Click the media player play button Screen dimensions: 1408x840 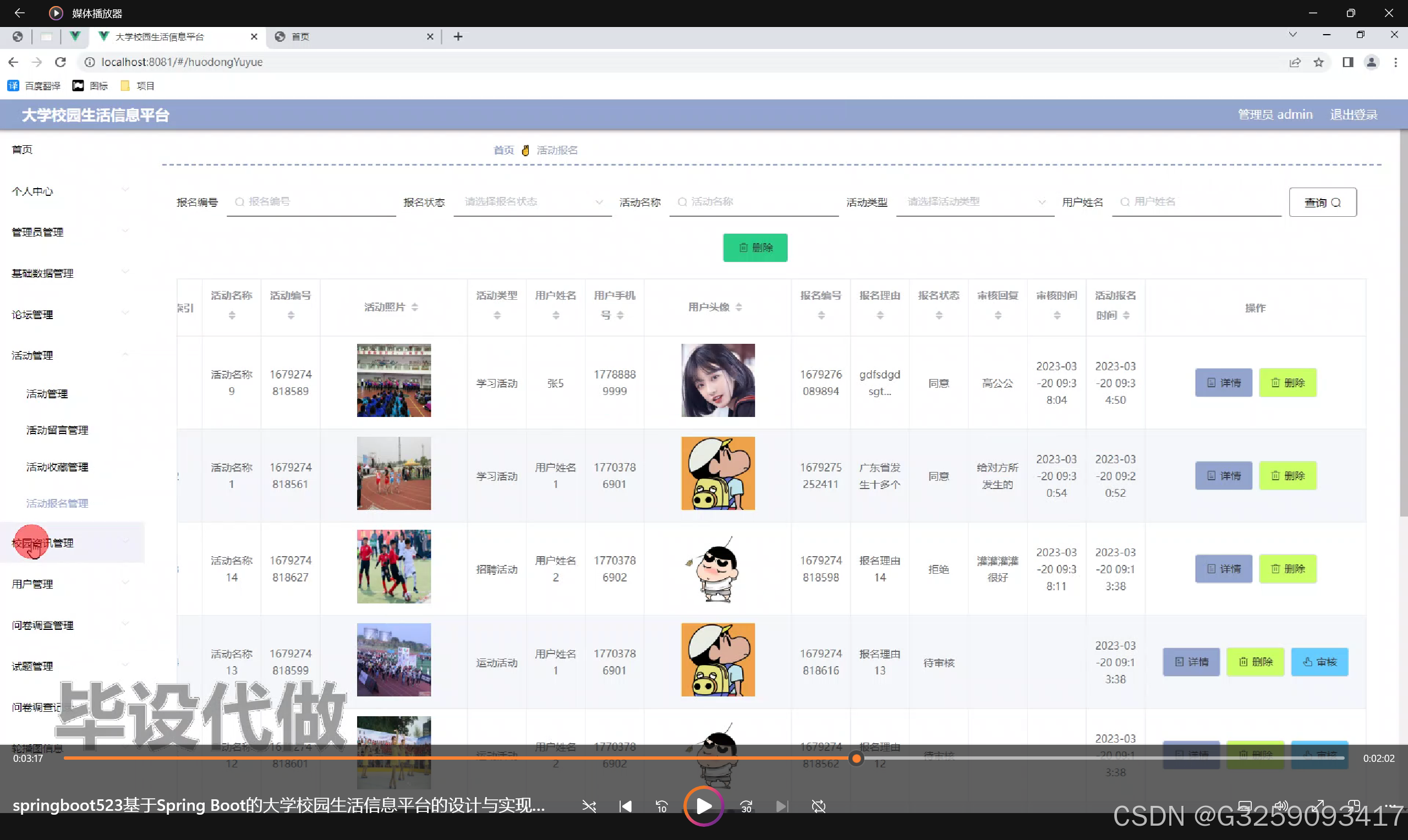coord(703,806)
